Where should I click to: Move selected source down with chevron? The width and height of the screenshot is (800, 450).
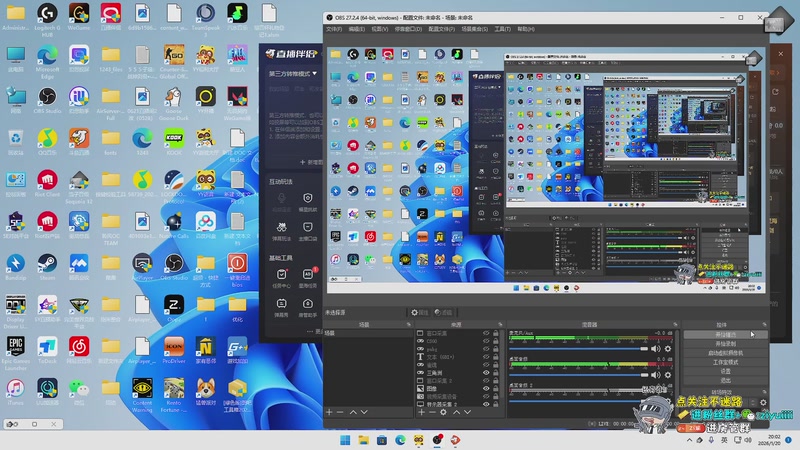[x=467, y=412]
